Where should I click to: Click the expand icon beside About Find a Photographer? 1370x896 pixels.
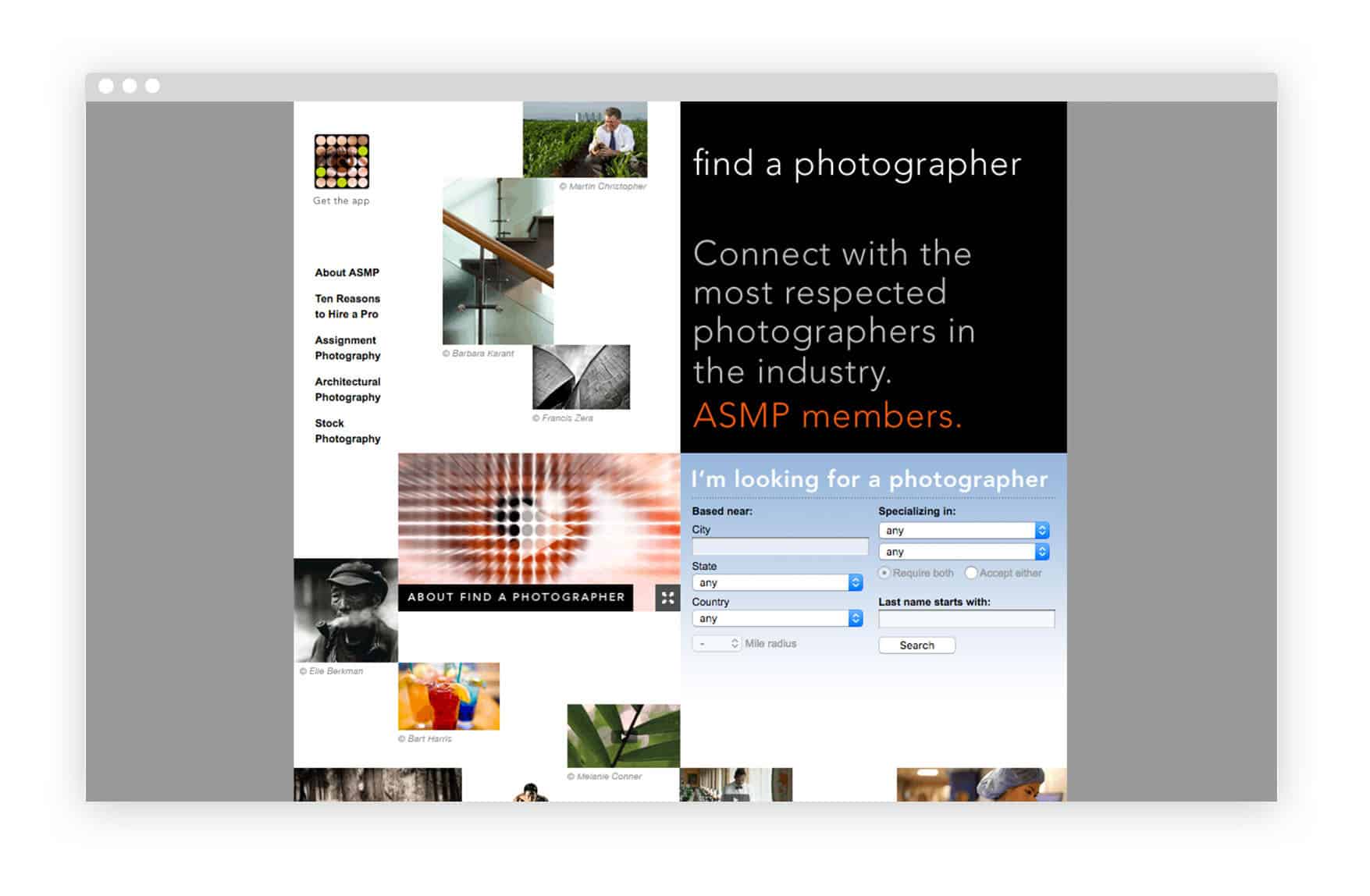pos(667,598)
